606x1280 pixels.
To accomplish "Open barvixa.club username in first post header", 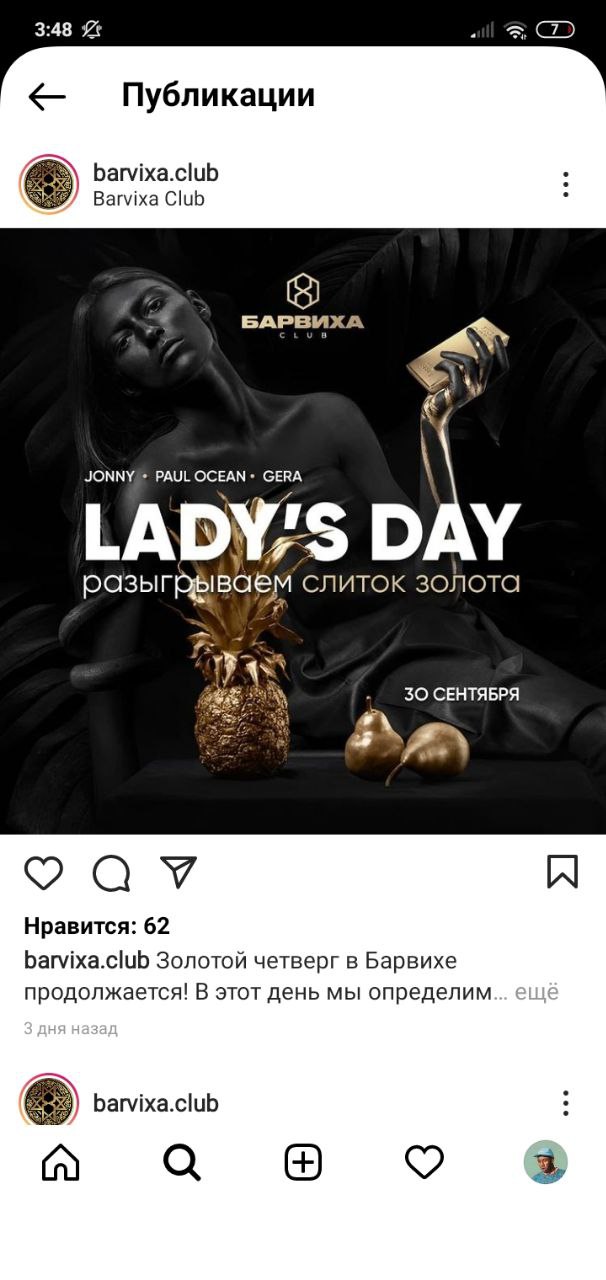I will click(x=155, y=173).
